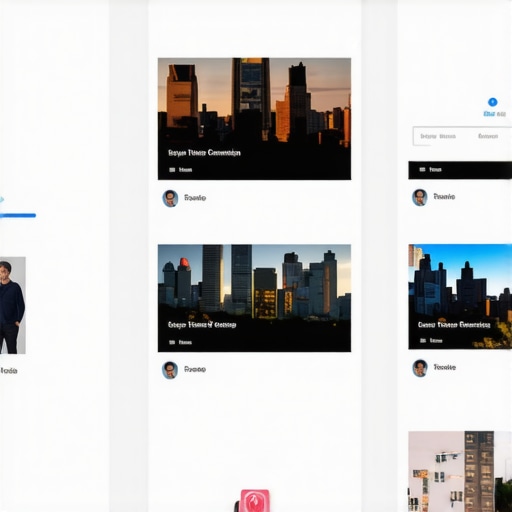Open the pale pink apartment building thumbnail
This screenshot has width=512, height=512.
(x=460, y=471)
